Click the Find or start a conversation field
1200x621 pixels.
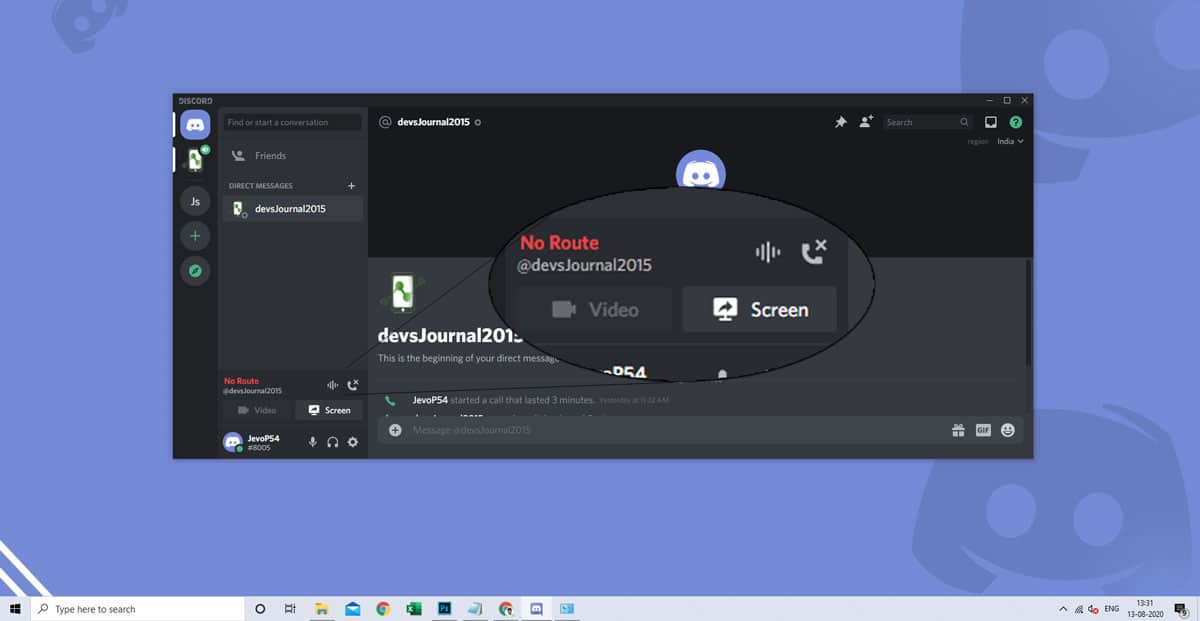tap(292, 122)
